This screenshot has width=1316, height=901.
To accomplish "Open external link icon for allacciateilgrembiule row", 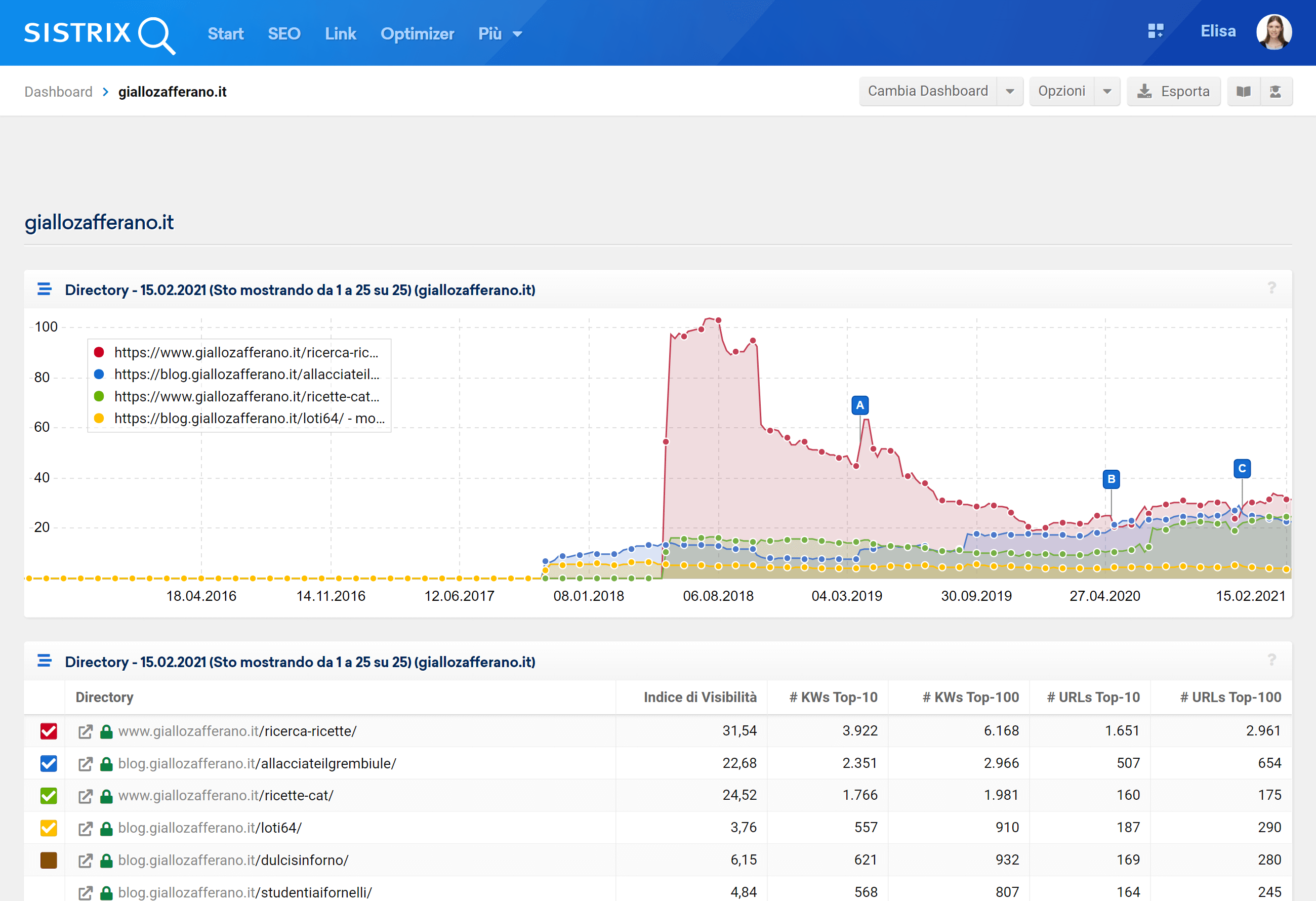I will click(86, 764).
